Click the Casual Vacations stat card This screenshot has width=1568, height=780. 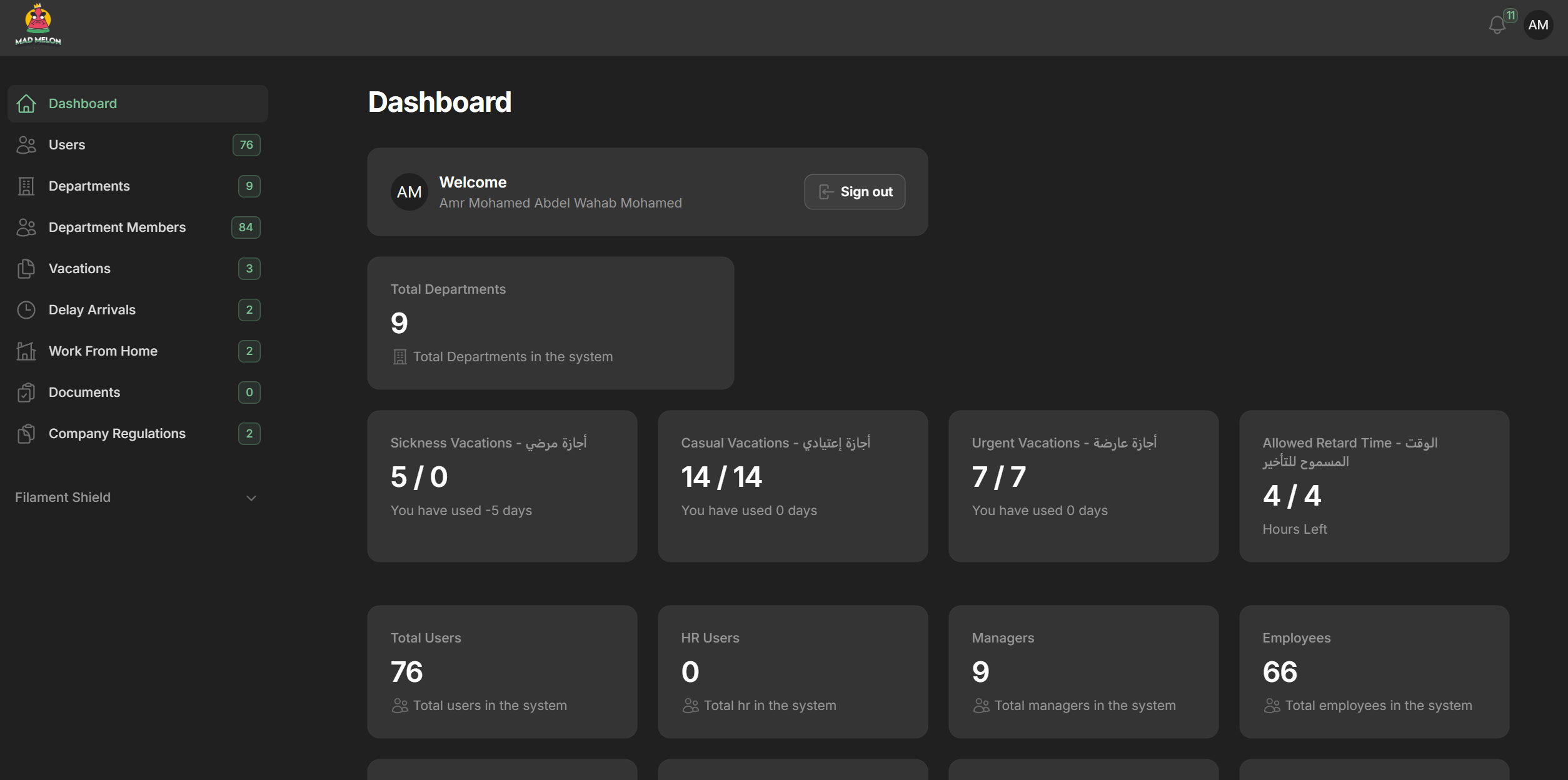792,486
